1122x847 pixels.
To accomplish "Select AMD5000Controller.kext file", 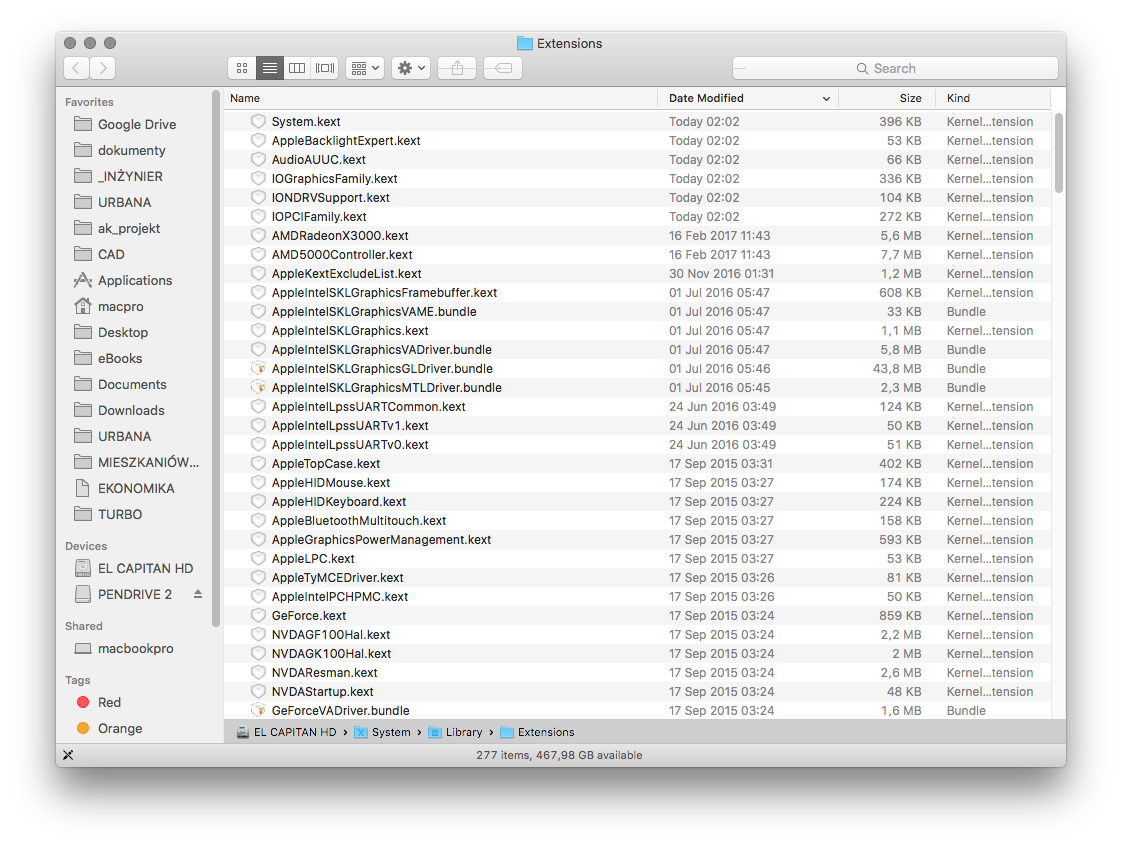I will 638,255.
